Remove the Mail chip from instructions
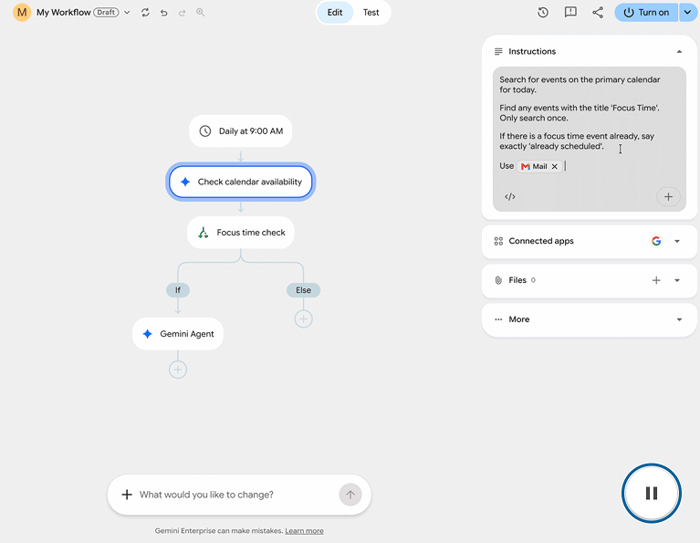Viewport: 700px width, 543px height. [x=554, y=166]
